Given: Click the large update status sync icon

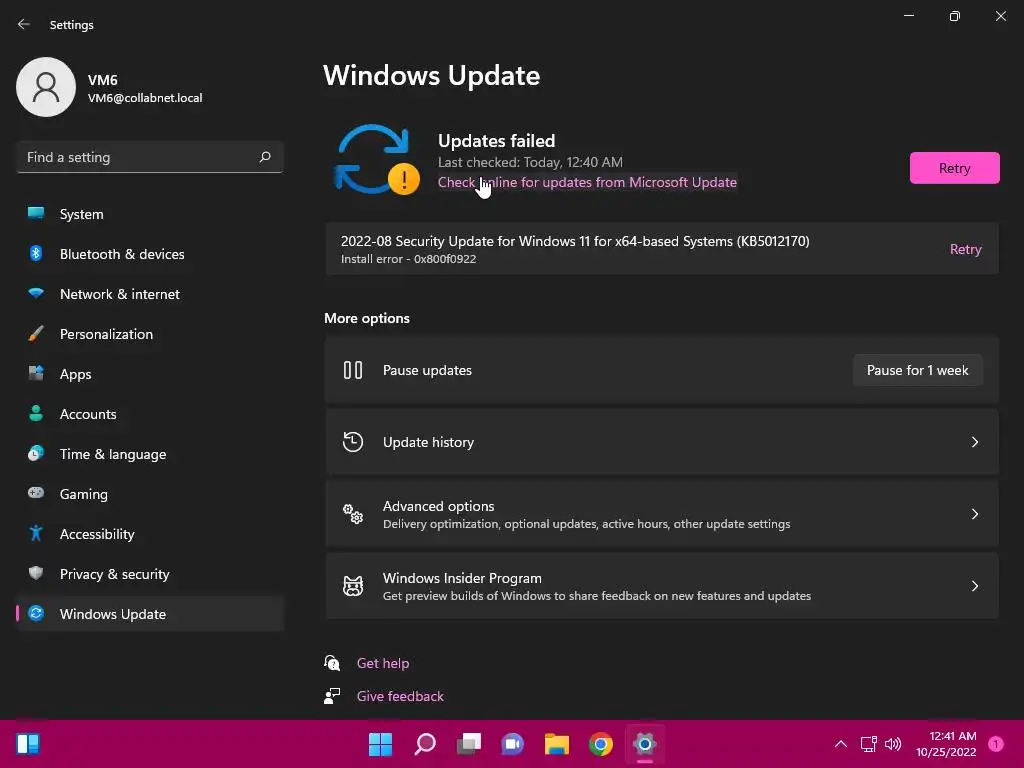Looking at the screenshot, I should 376,159.
